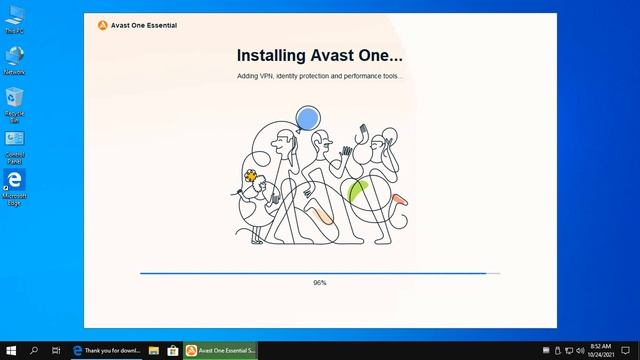Open the This PC desktop icon
640x360 pixels.
coord(14,19)
